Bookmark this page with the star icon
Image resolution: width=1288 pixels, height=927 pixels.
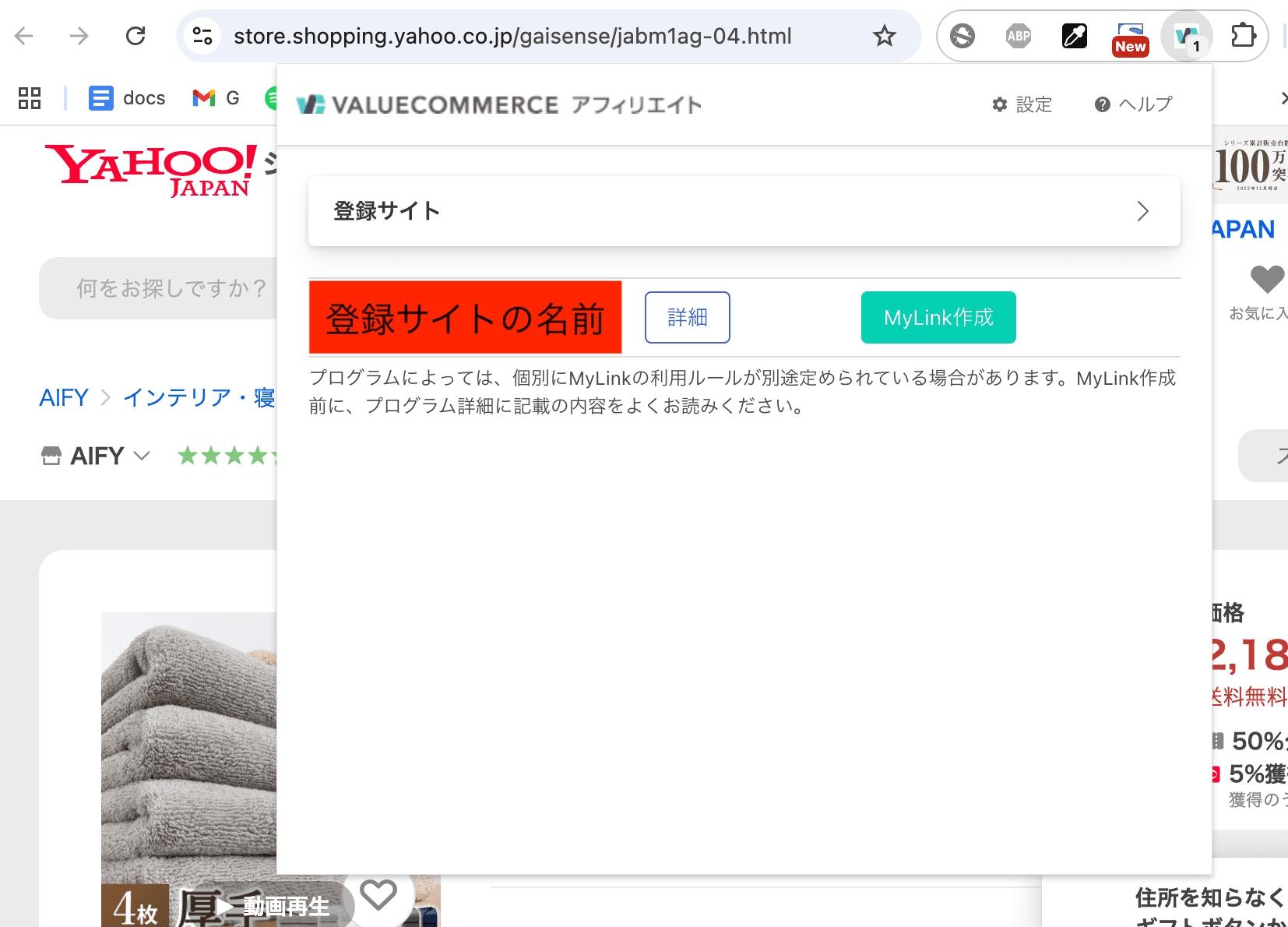click(x=884, y=35)
